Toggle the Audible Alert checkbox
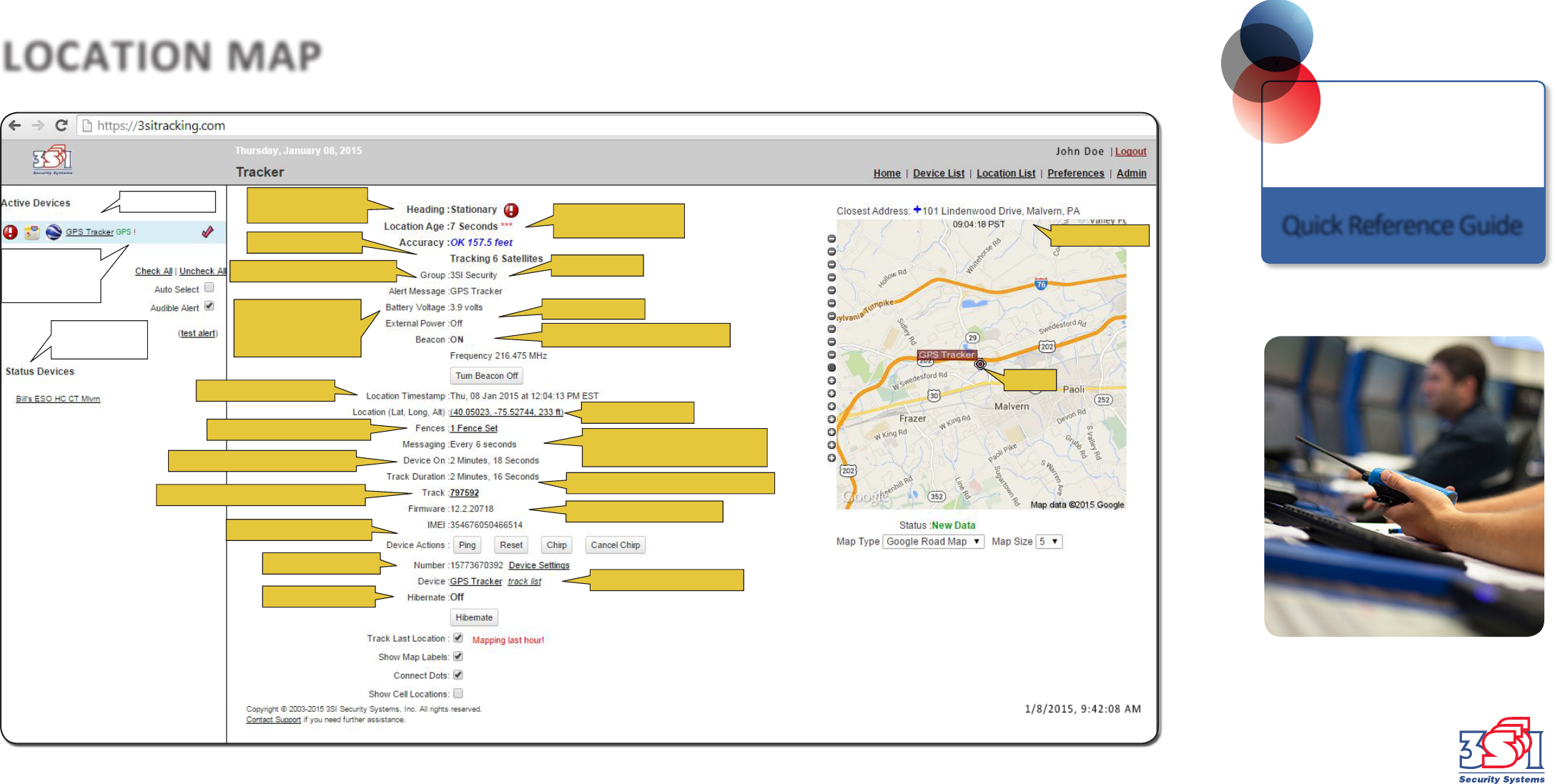 click(209, 306)
